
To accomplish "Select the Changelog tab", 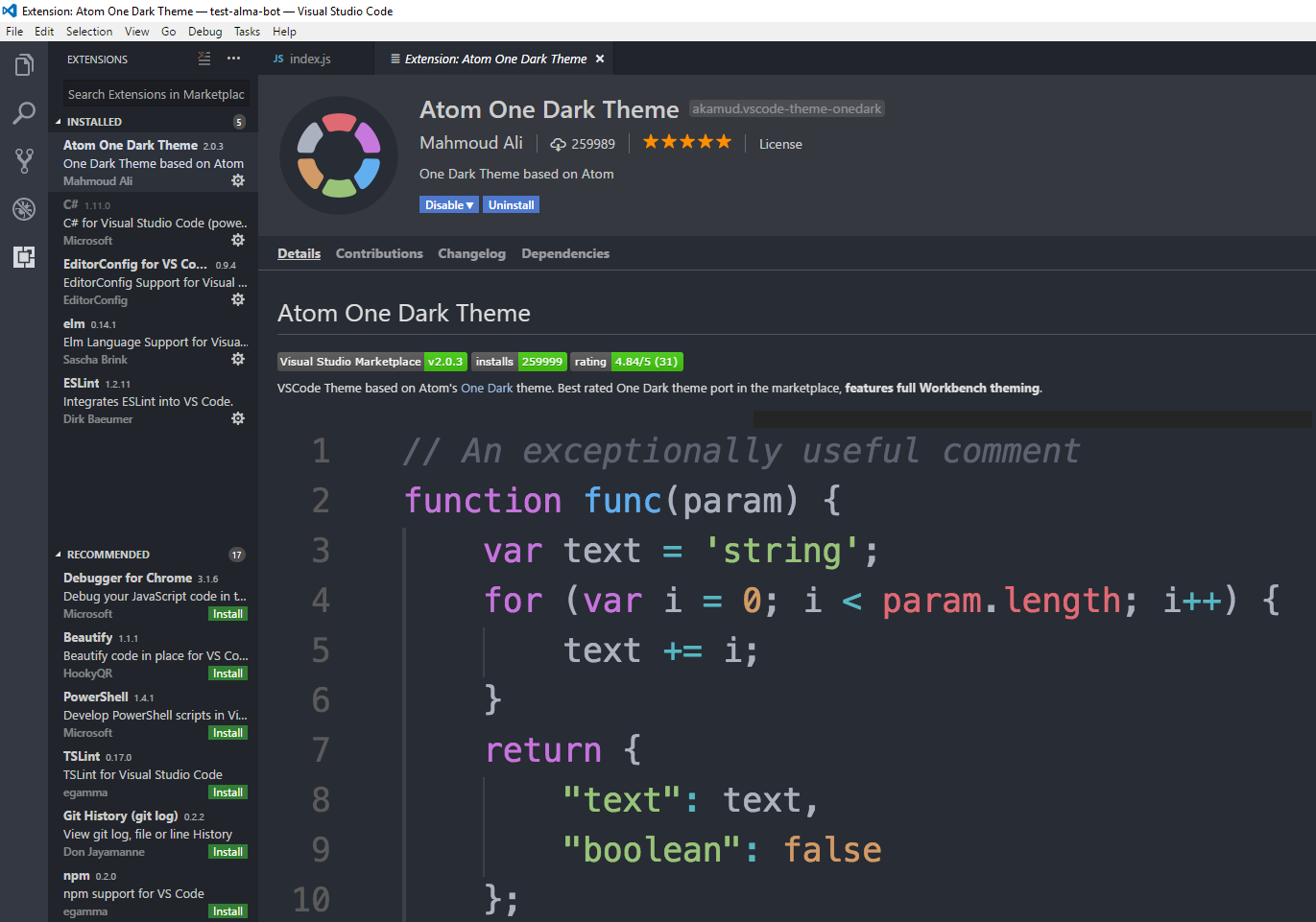I will click(471, 253).
